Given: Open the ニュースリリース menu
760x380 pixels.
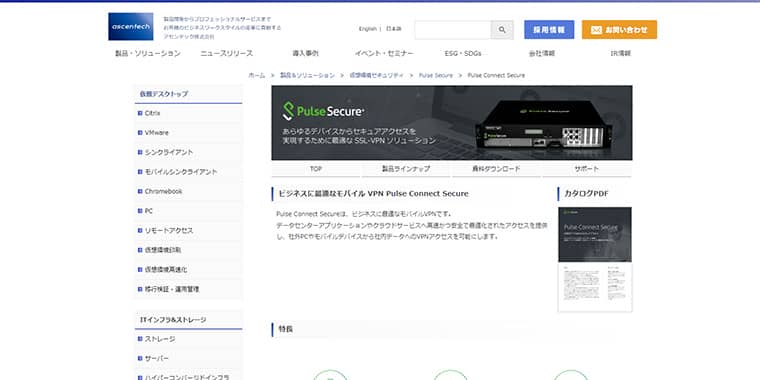Looking at the screenshot, I should (x=226, y=53).
